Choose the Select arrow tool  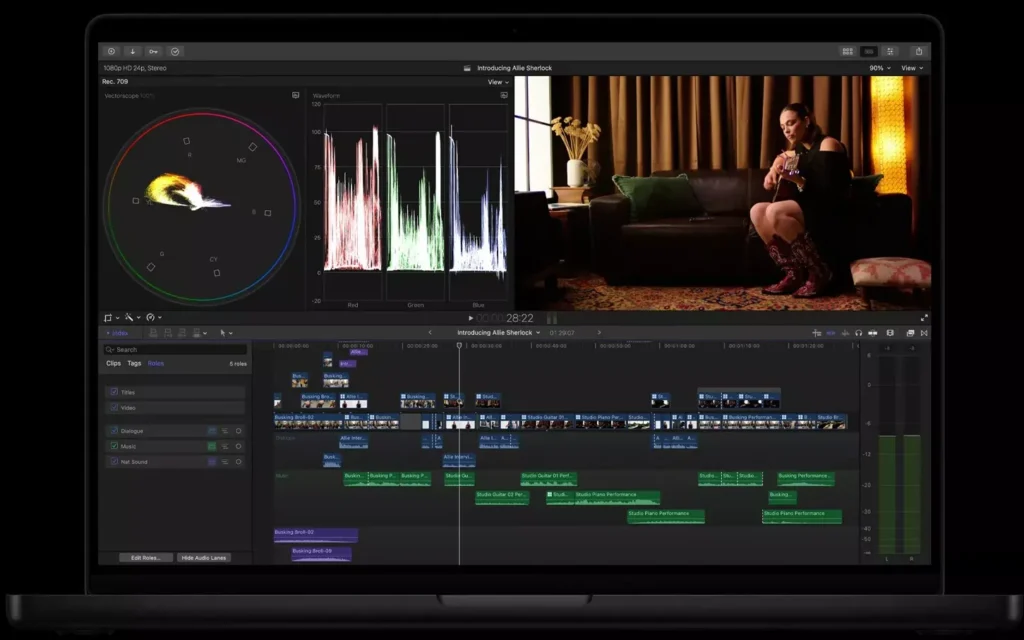tap(223, 333)
